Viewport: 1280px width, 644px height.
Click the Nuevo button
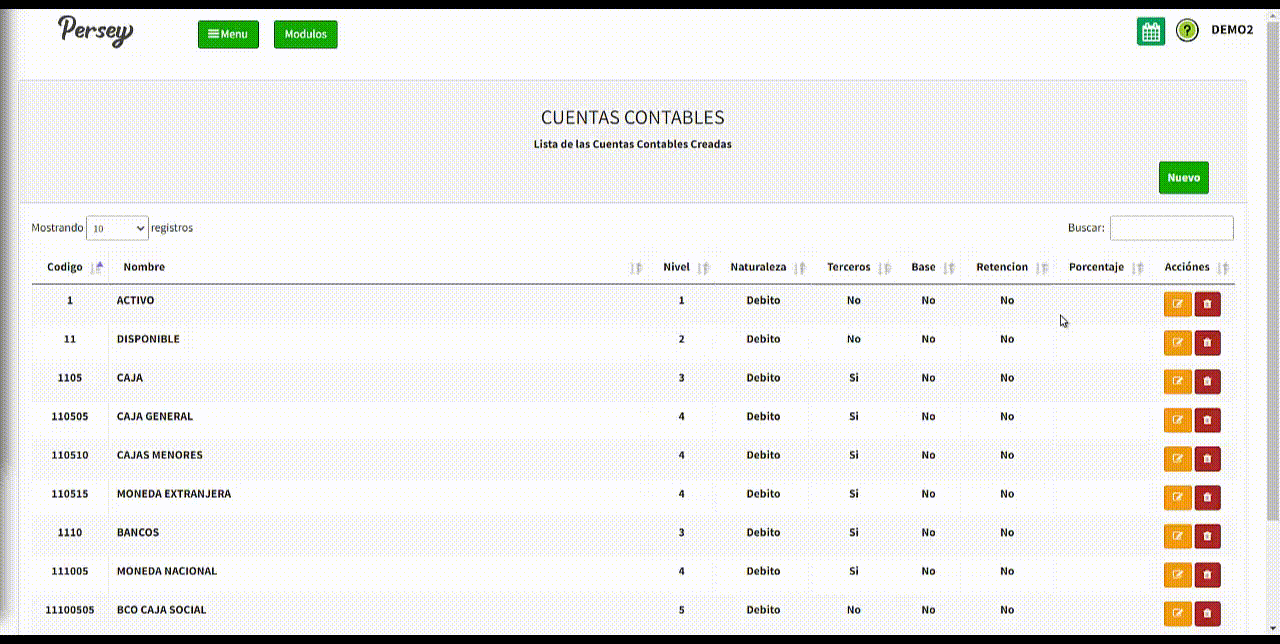(1183, 178)
